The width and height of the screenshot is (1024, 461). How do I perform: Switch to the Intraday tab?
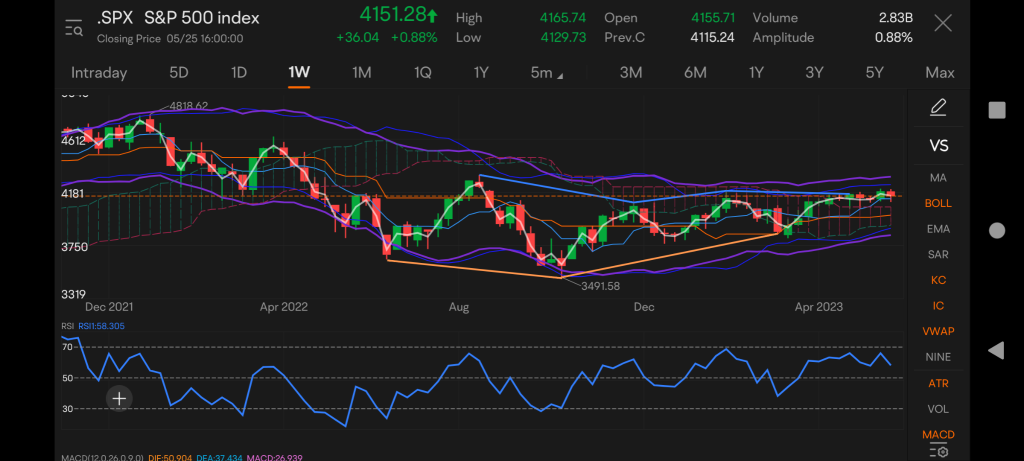click(99, 72)
